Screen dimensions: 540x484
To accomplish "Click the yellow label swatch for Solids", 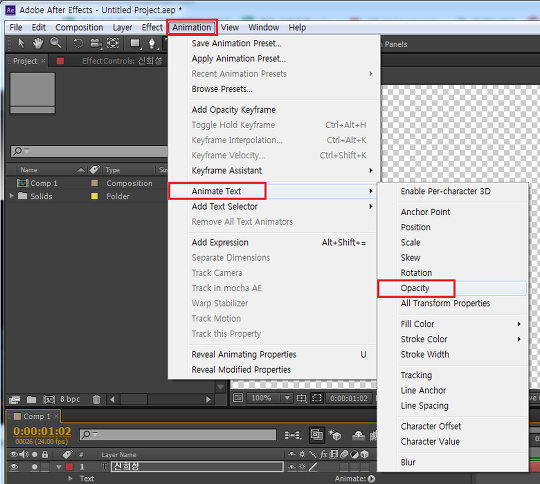I will pyautogui.click(x=94, y=196).
